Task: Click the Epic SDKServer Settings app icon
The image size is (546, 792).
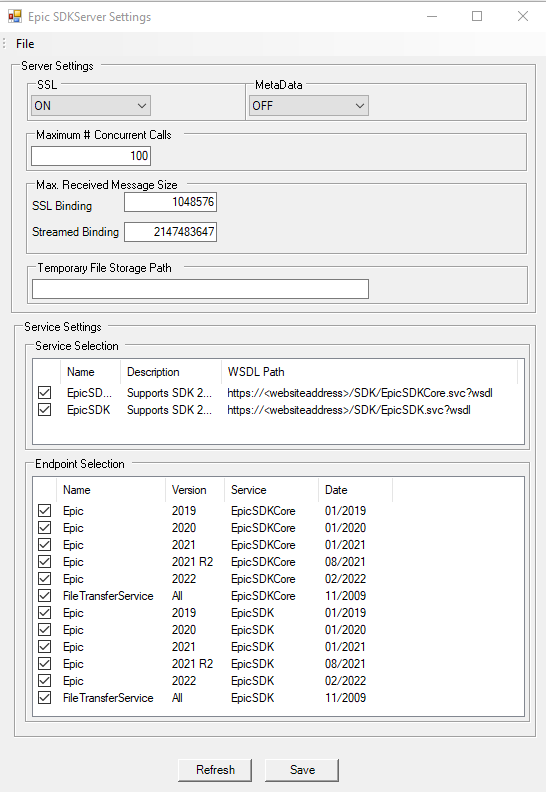Action: 15,17
